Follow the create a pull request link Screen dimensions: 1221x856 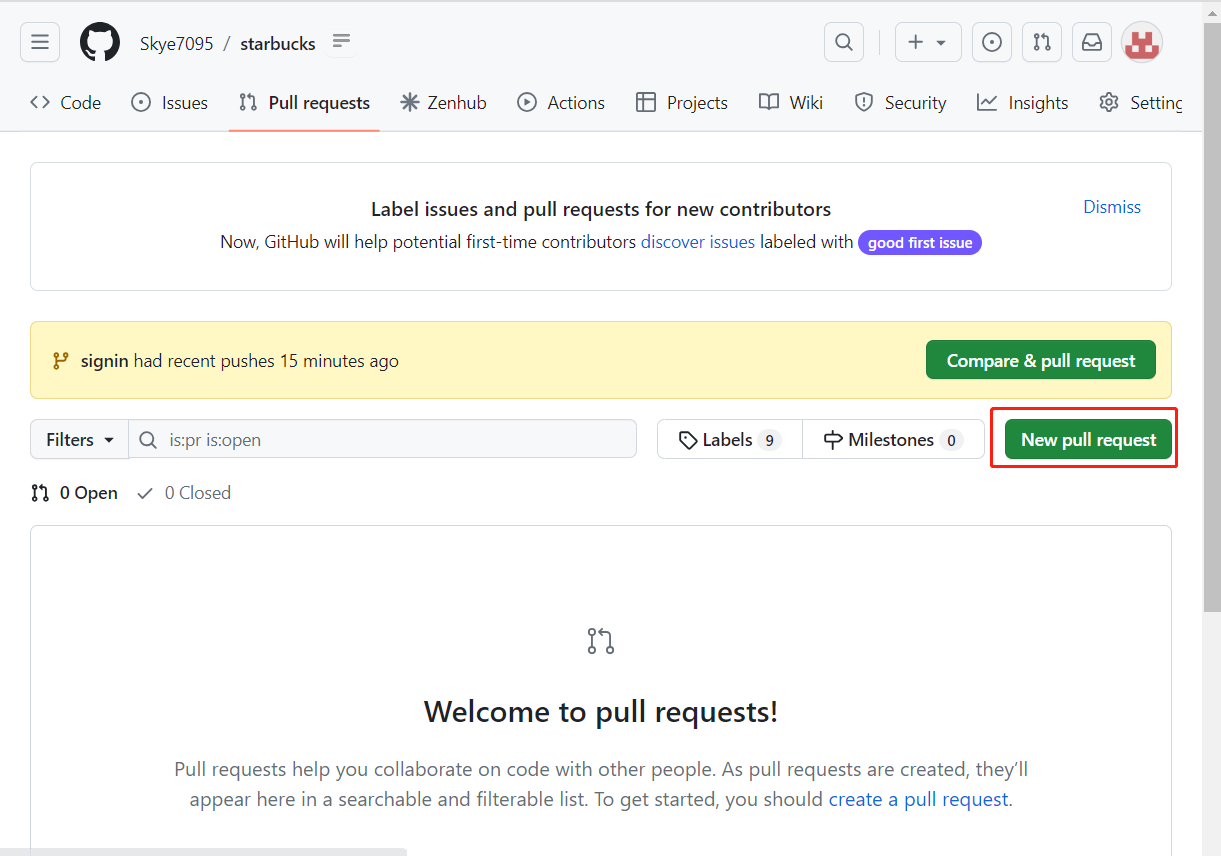point(919,799)
